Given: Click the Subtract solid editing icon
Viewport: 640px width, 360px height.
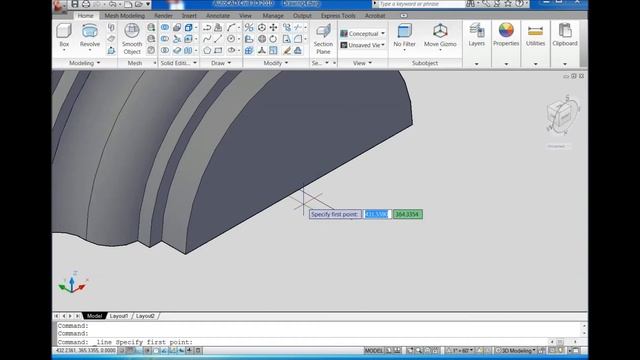Looking at the screenshot, I should [x=164, y=39].
